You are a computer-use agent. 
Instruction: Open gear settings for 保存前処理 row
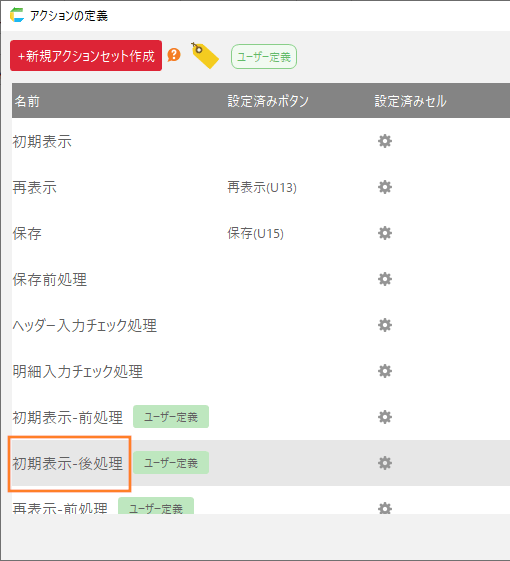(x=385, y=279)
